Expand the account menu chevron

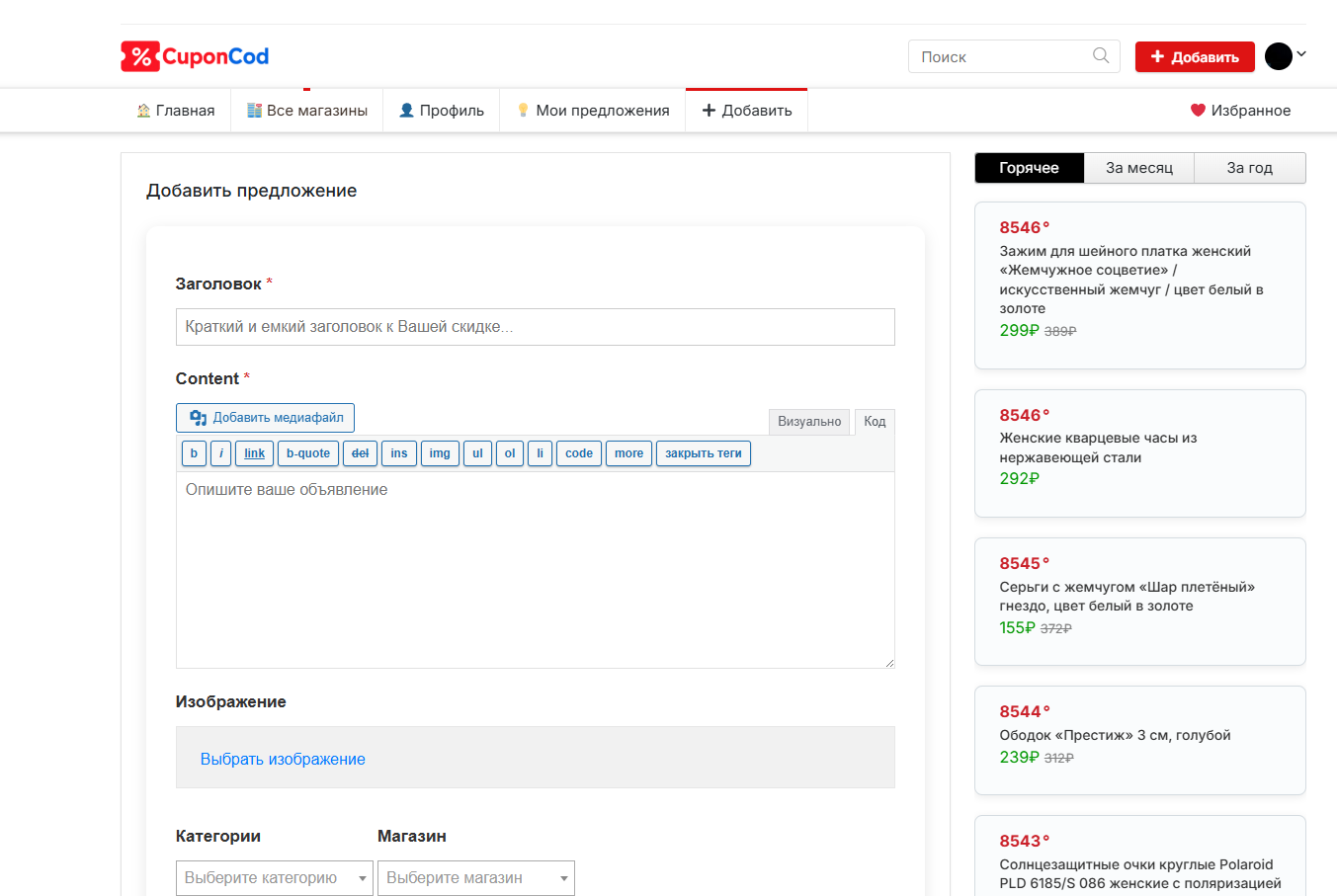[x=1301, y=54]
